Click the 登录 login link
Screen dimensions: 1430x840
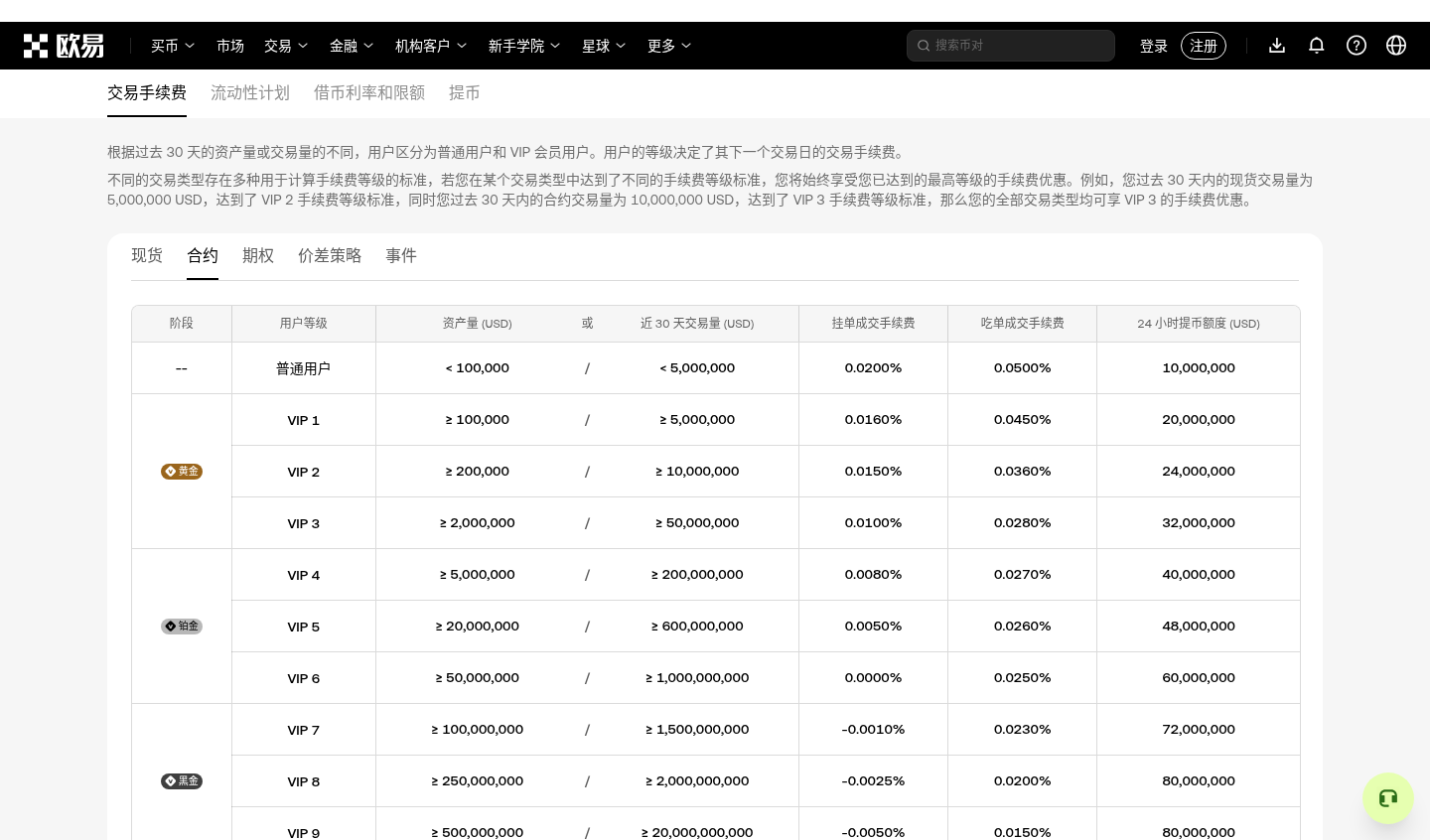(x=1154, y=46)
